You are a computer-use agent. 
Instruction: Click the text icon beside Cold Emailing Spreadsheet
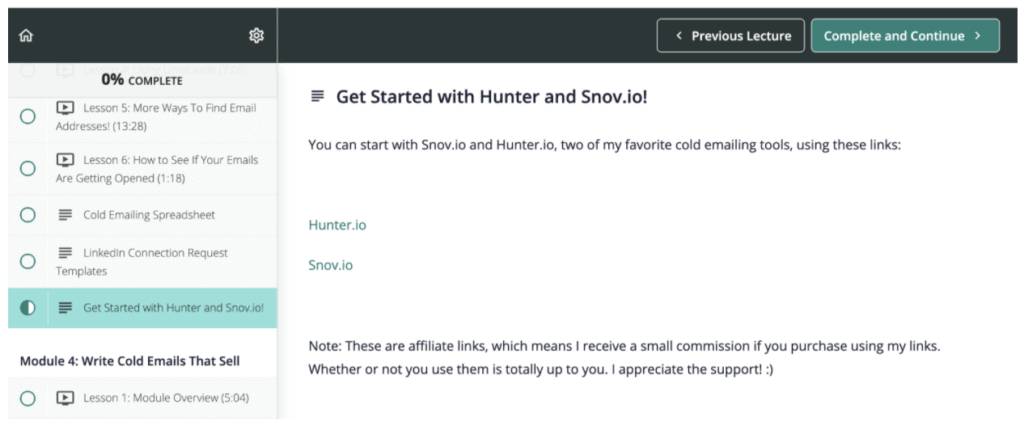click(x=65, y=215)
